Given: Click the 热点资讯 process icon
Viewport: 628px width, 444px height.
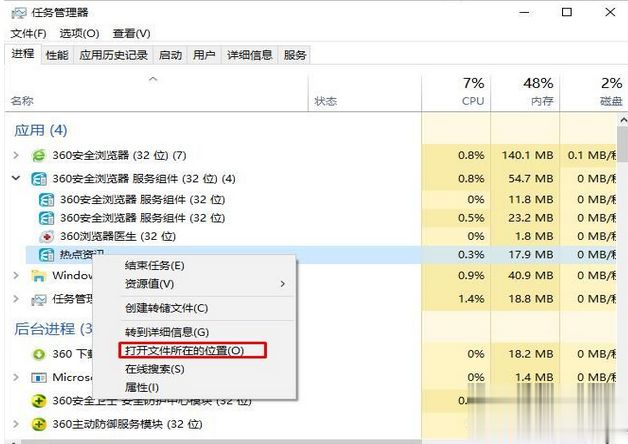Looking at the screenshot, I should click(x=46, y=255).
